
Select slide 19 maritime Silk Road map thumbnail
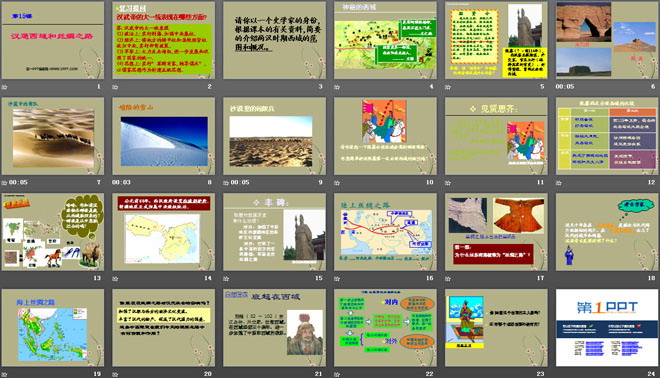53,327
